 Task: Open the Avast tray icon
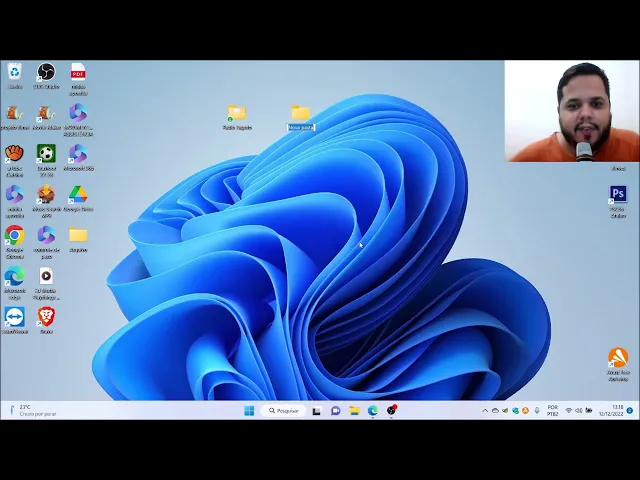526,411
